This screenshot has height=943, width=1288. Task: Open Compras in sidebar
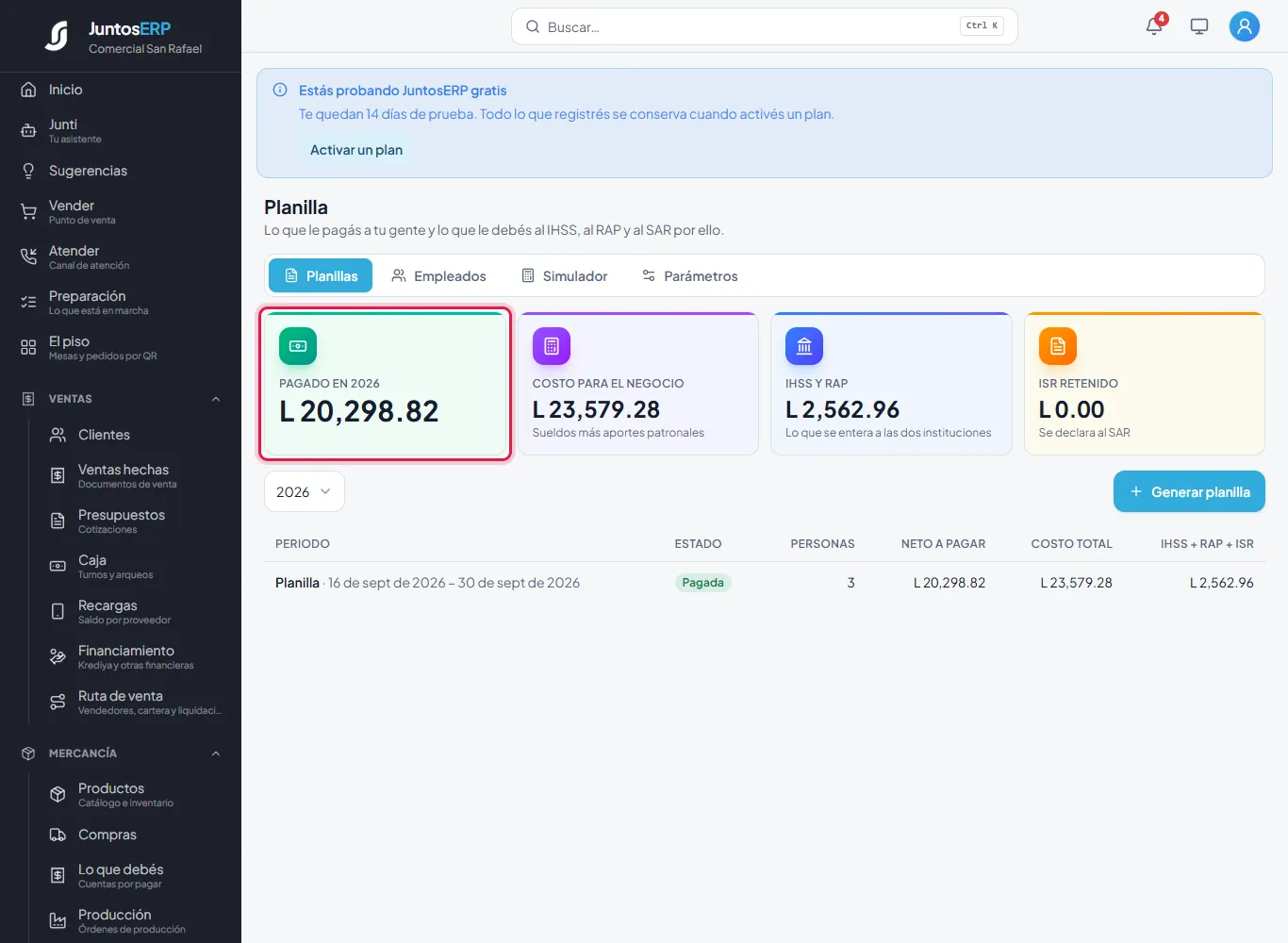pos(135,835)
